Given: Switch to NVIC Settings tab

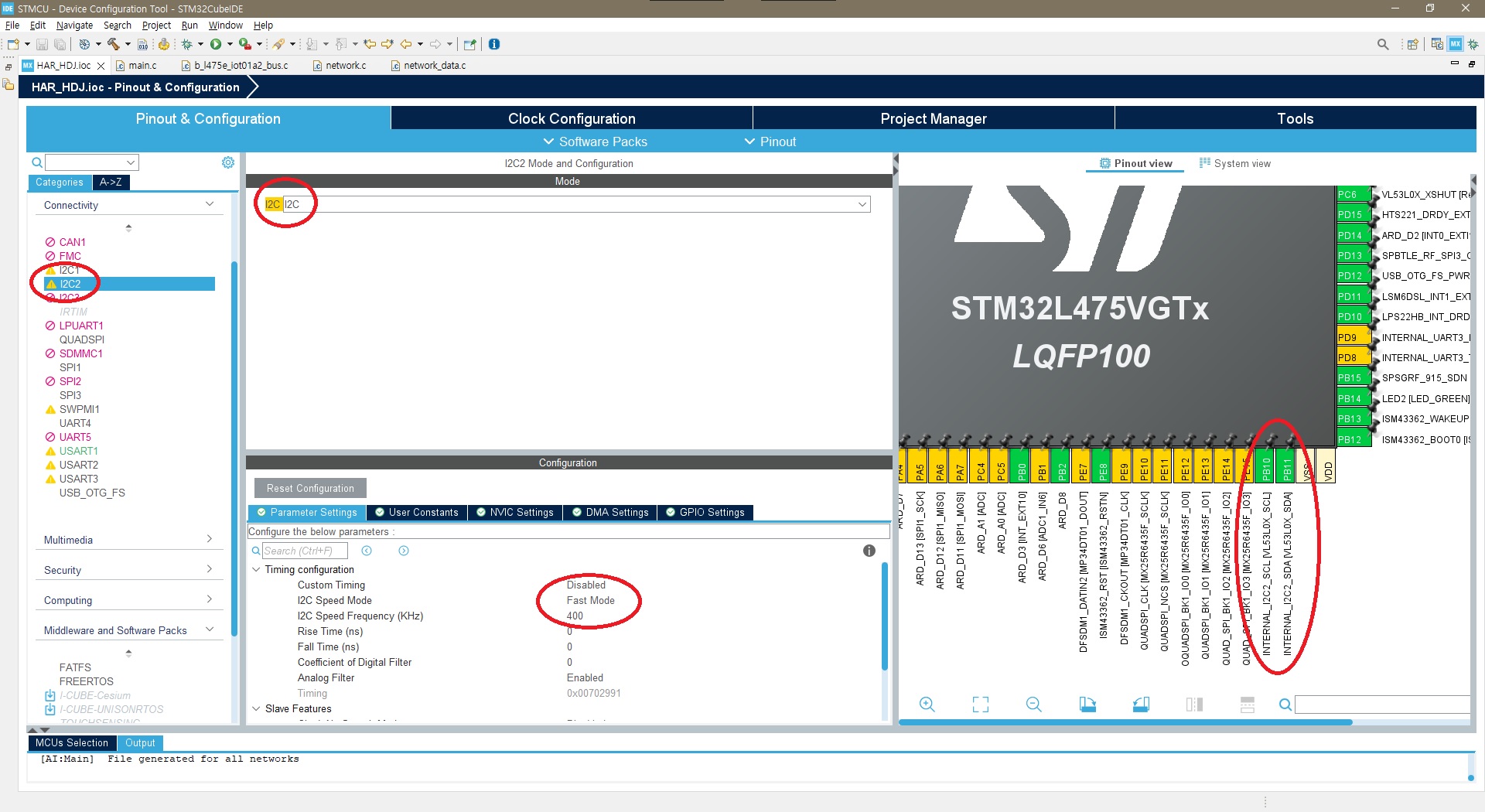Looking at the screenshot, I should [515, 513].
